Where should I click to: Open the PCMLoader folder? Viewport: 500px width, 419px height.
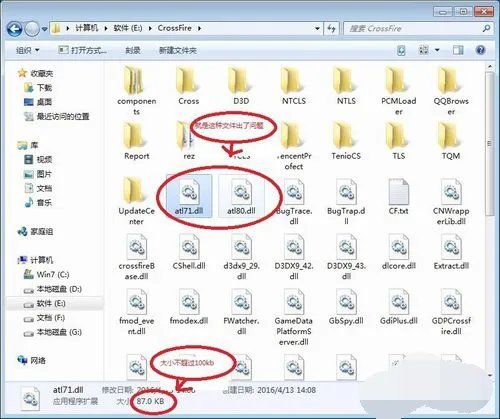[399, 90]
